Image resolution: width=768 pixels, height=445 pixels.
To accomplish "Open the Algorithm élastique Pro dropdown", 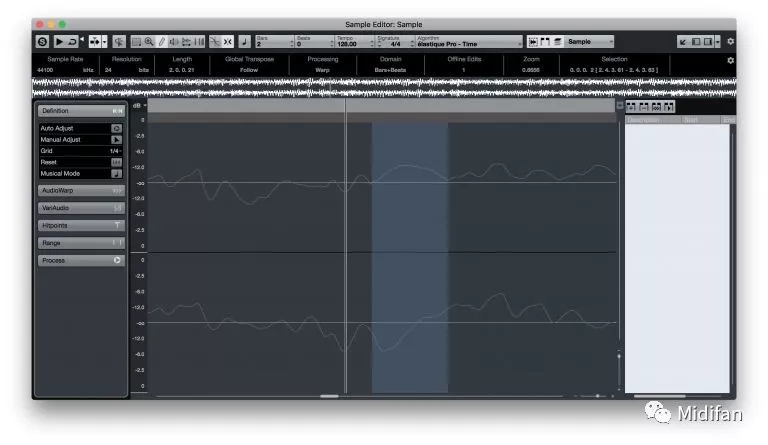I will tap(468, 43).
